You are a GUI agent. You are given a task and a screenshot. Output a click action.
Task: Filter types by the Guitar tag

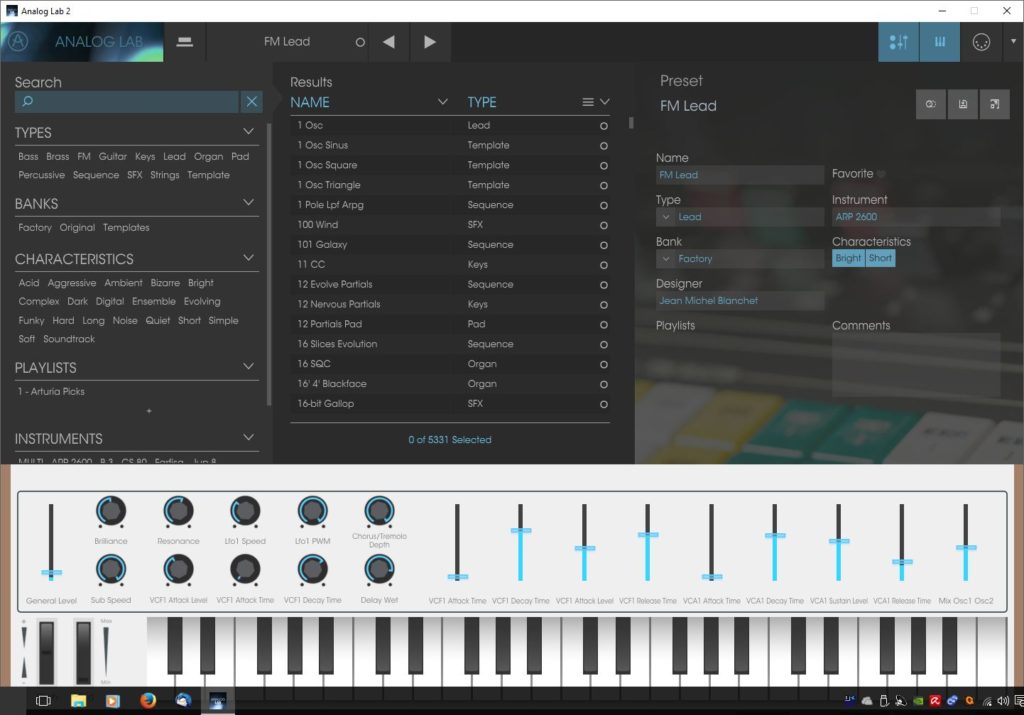pyautogui.click(x=112, y=157)
